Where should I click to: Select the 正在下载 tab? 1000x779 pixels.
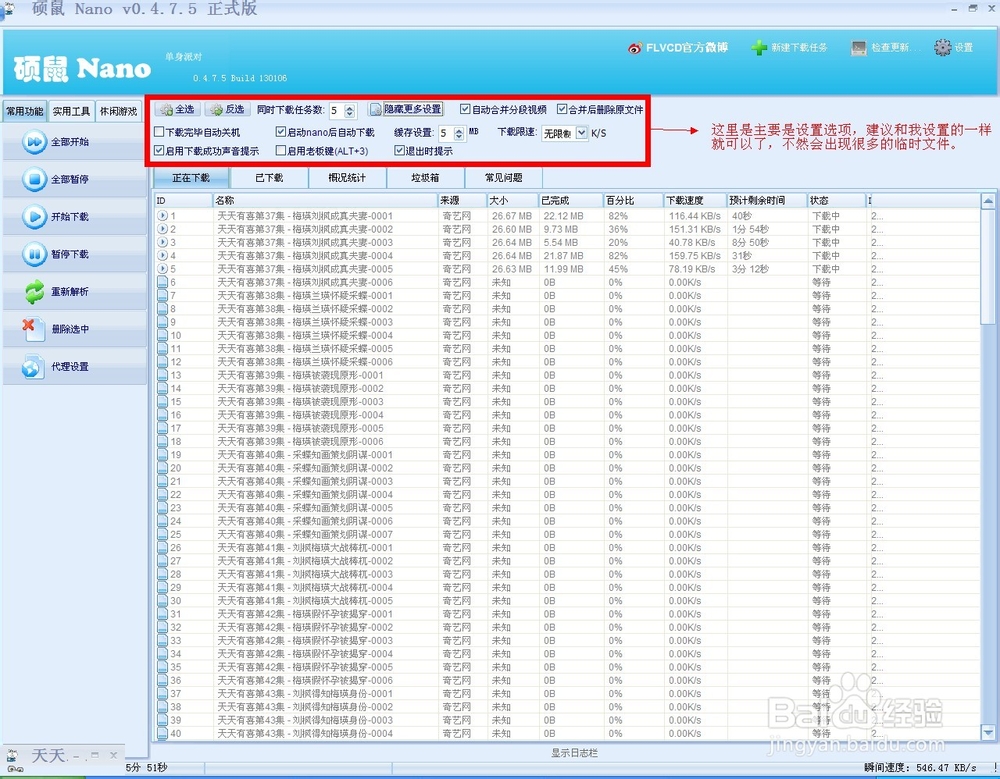191,178
